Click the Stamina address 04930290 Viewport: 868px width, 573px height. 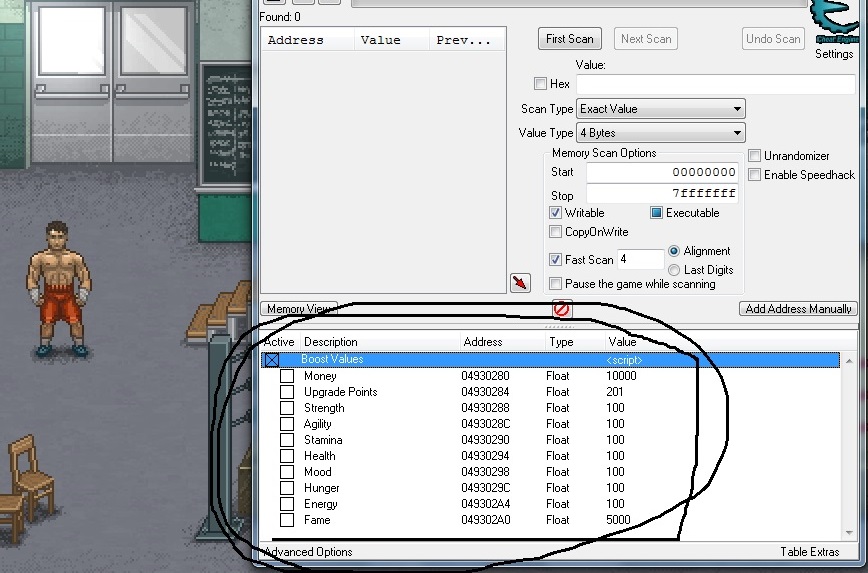coord(485,440)
